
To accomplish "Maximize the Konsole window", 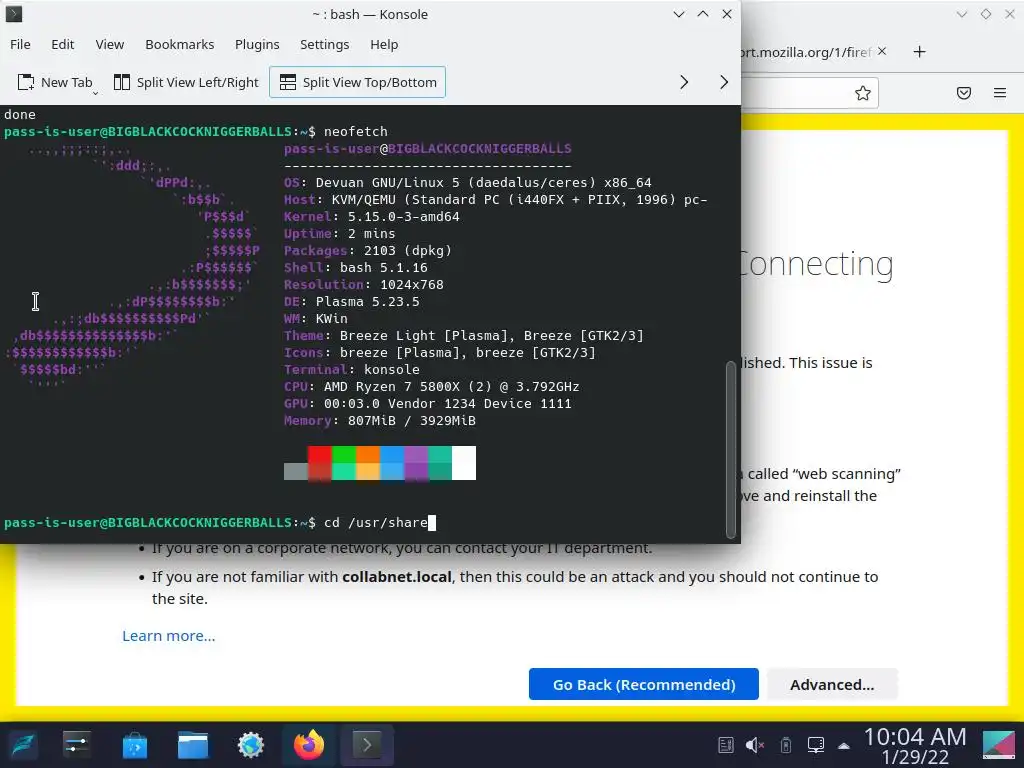I will tap(703, 14).
